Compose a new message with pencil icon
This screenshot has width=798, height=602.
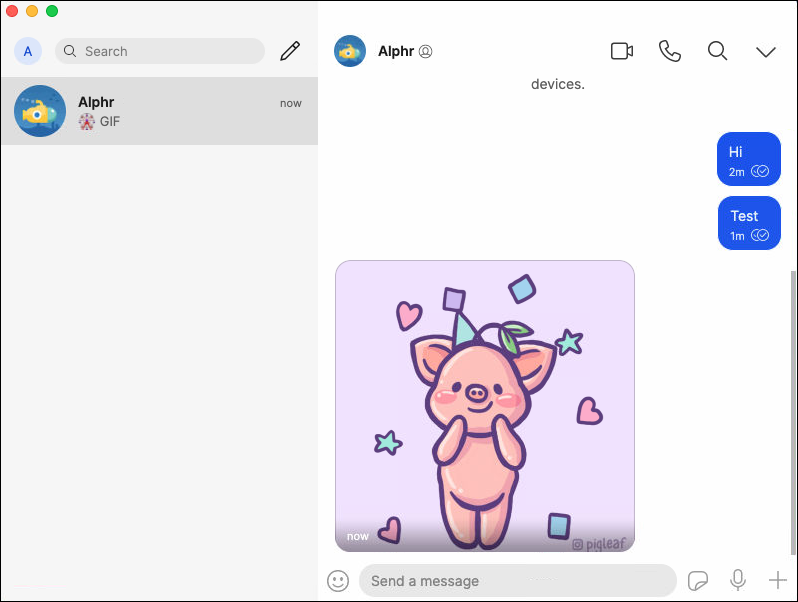[290, 51]
